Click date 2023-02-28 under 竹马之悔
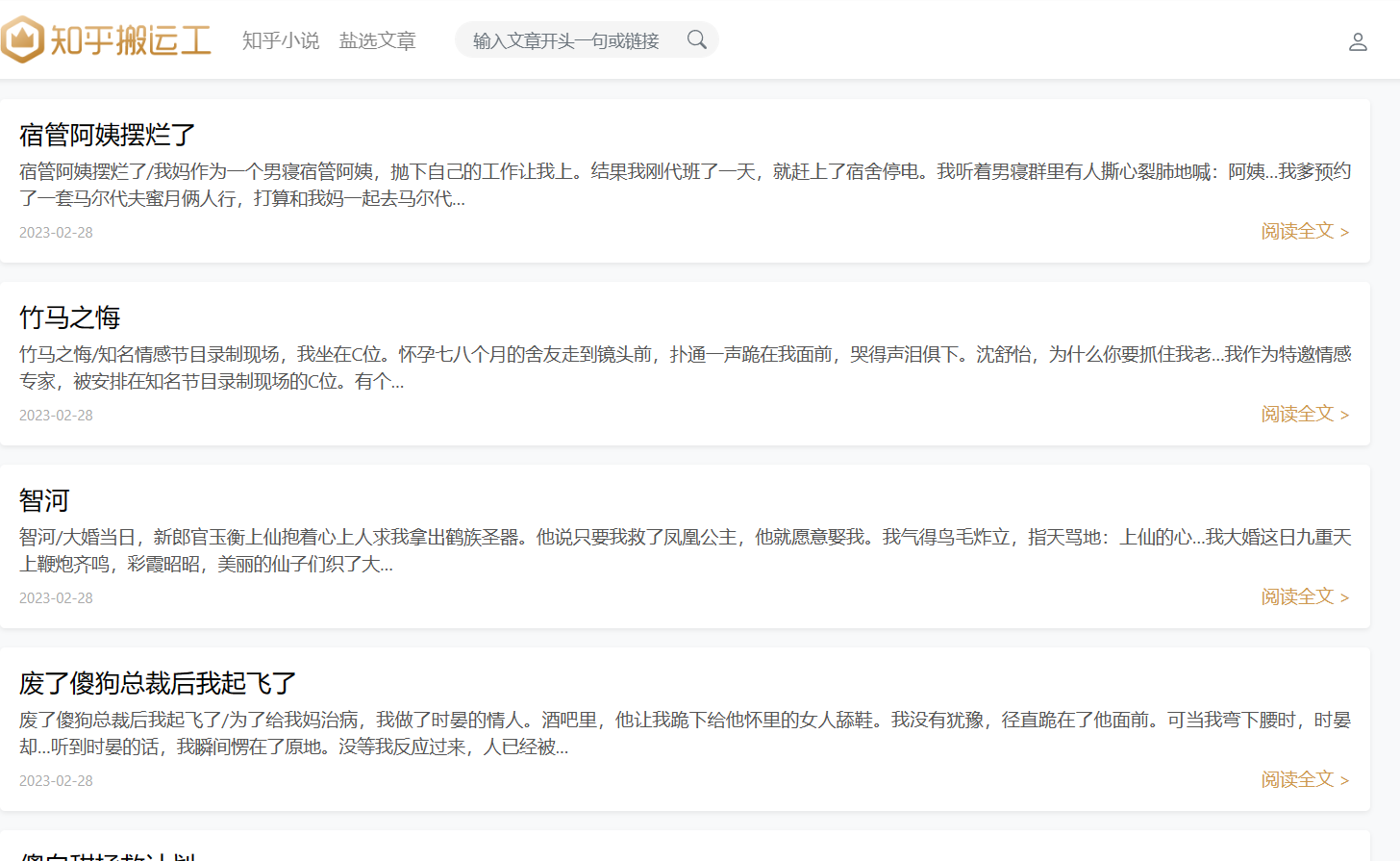 coord(56,415)
